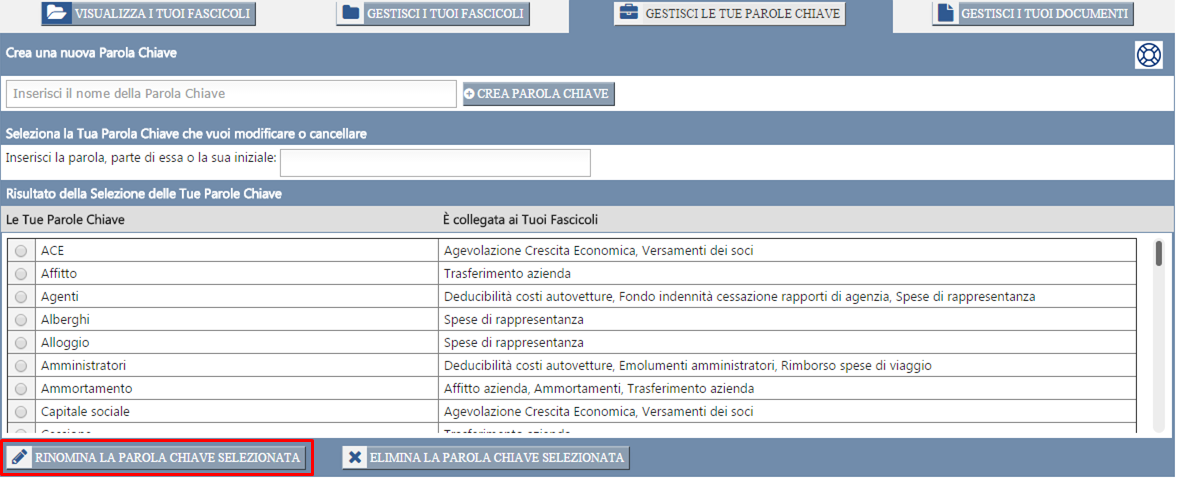Choose the Capitale sociale radio button
Image resolution: width=1178 pixels, height=478 pixels.
coord(21,412)
